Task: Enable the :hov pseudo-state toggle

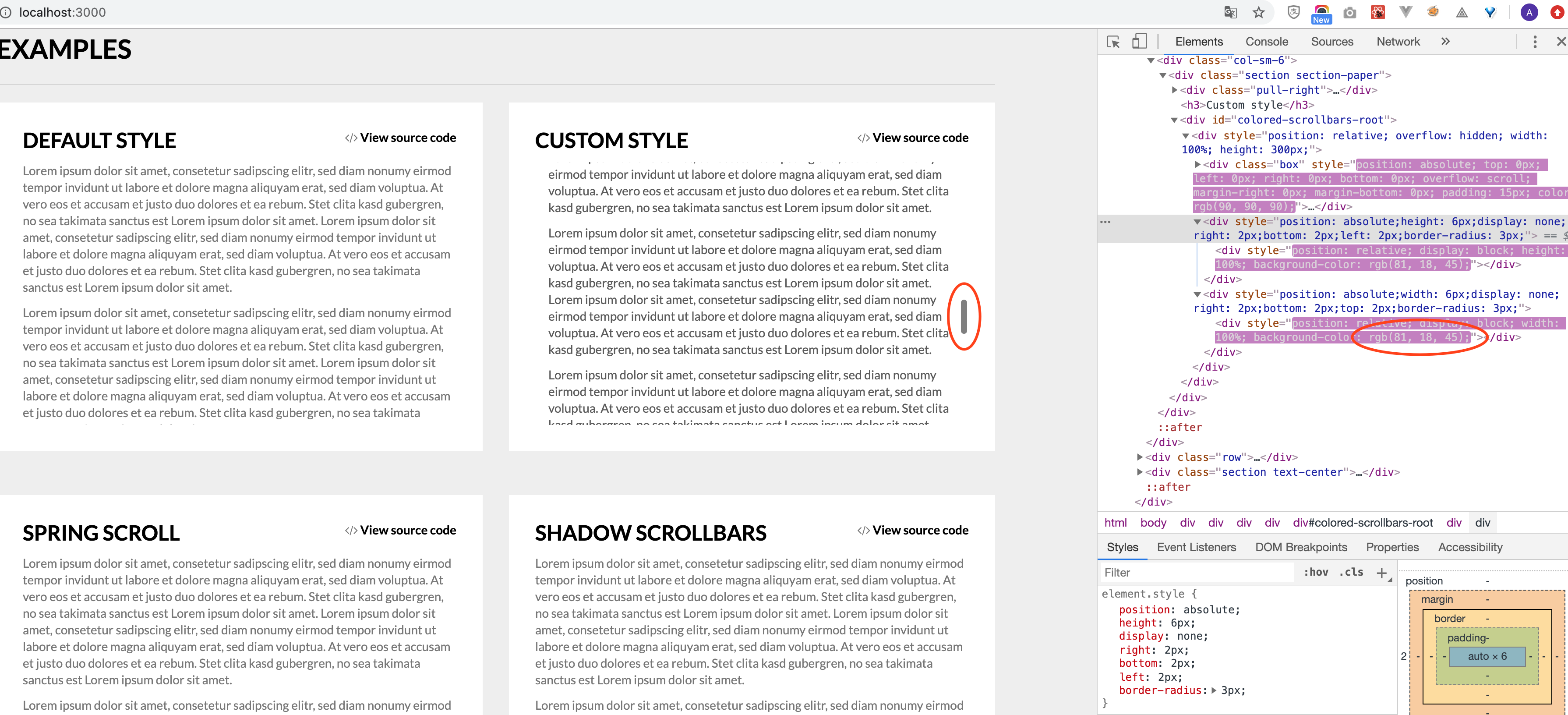Action: coord(1316,573)
